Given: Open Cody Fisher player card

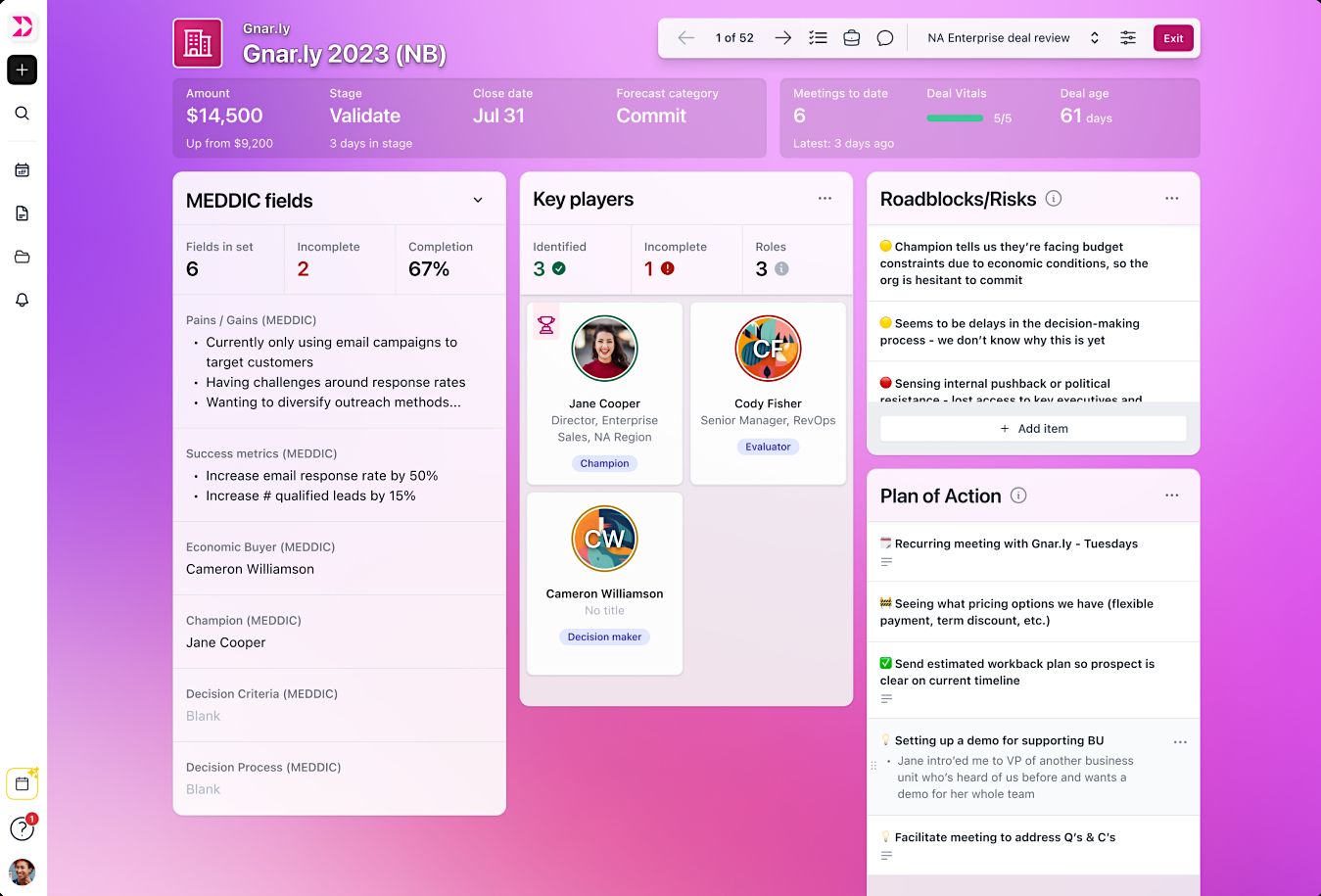Looking at the screenshot, I should click(768, 394).
